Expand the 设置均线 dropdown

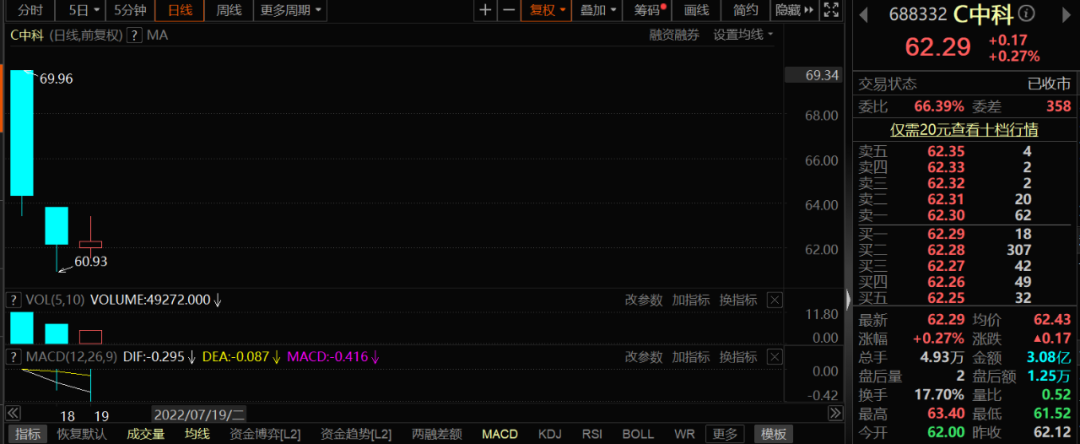tap(743, 35)
